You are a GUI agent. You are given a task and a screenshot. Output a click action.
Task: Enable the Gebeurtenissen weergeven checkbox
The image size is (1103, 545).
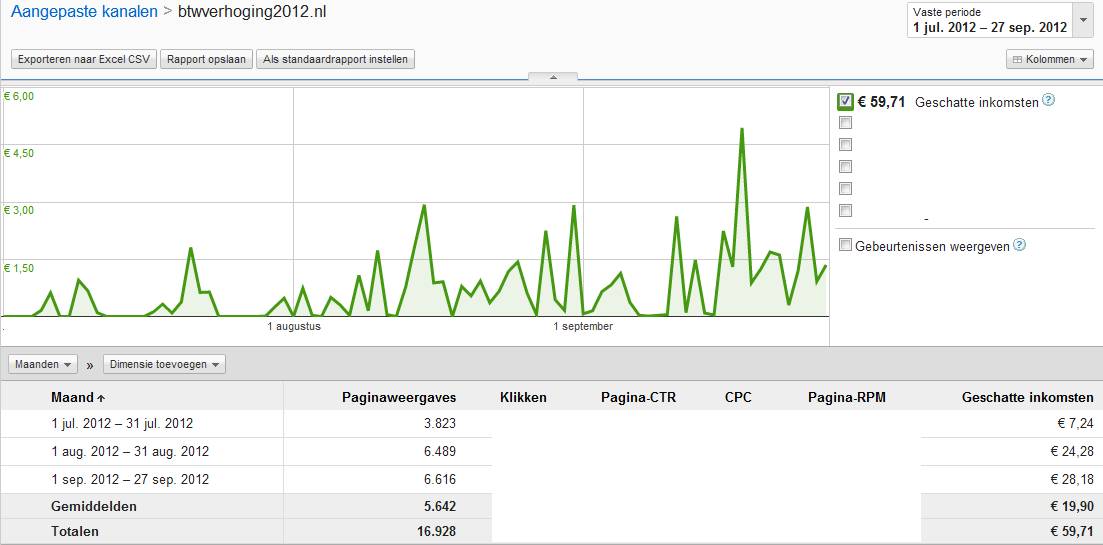pos(846,246)
